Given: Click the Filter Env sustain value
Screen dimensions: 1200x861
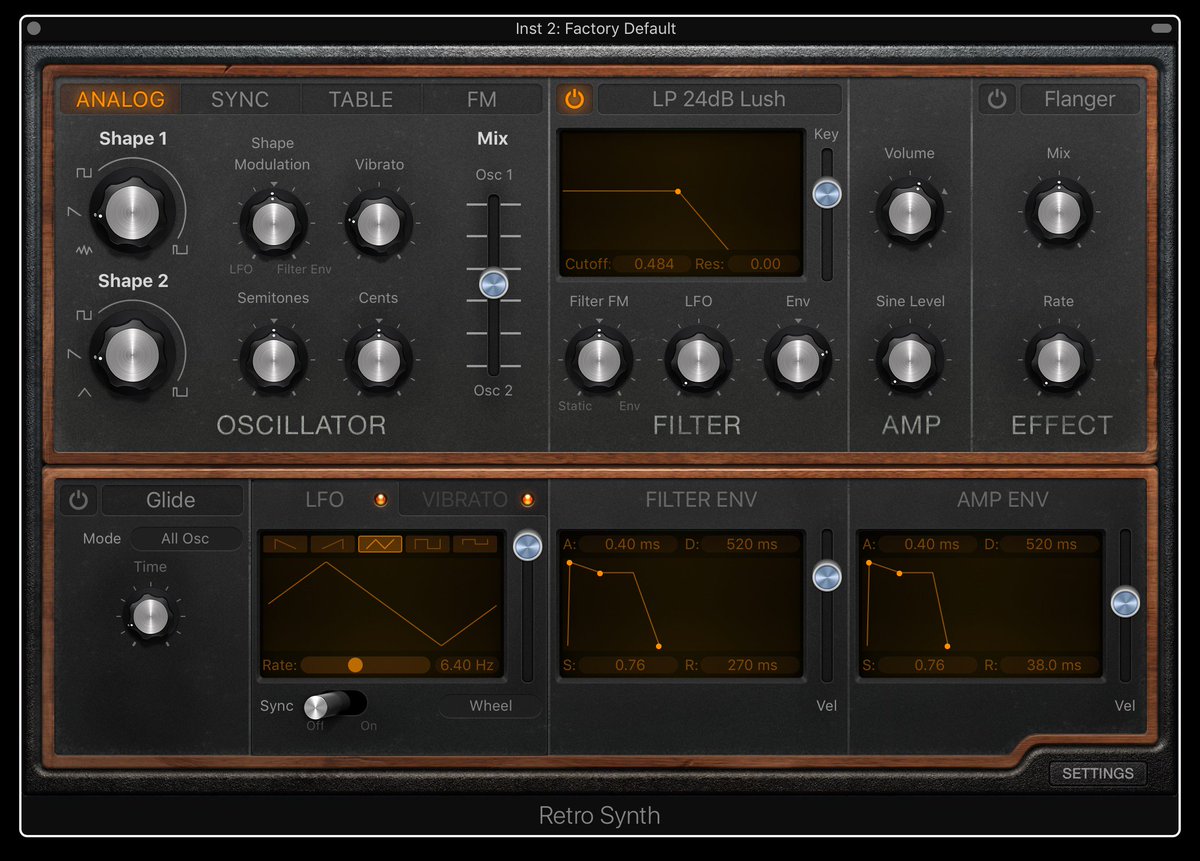Looking at the screenshot, I should (x=630, y=665).
